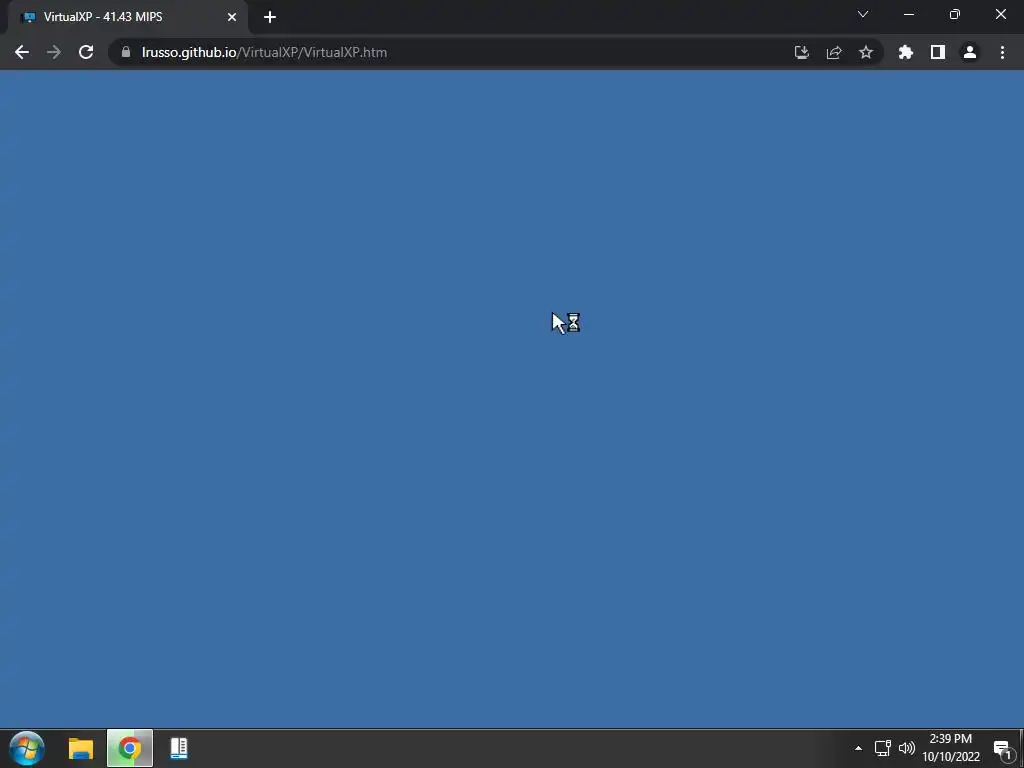Share this page using the share icon

click(834, 52)
